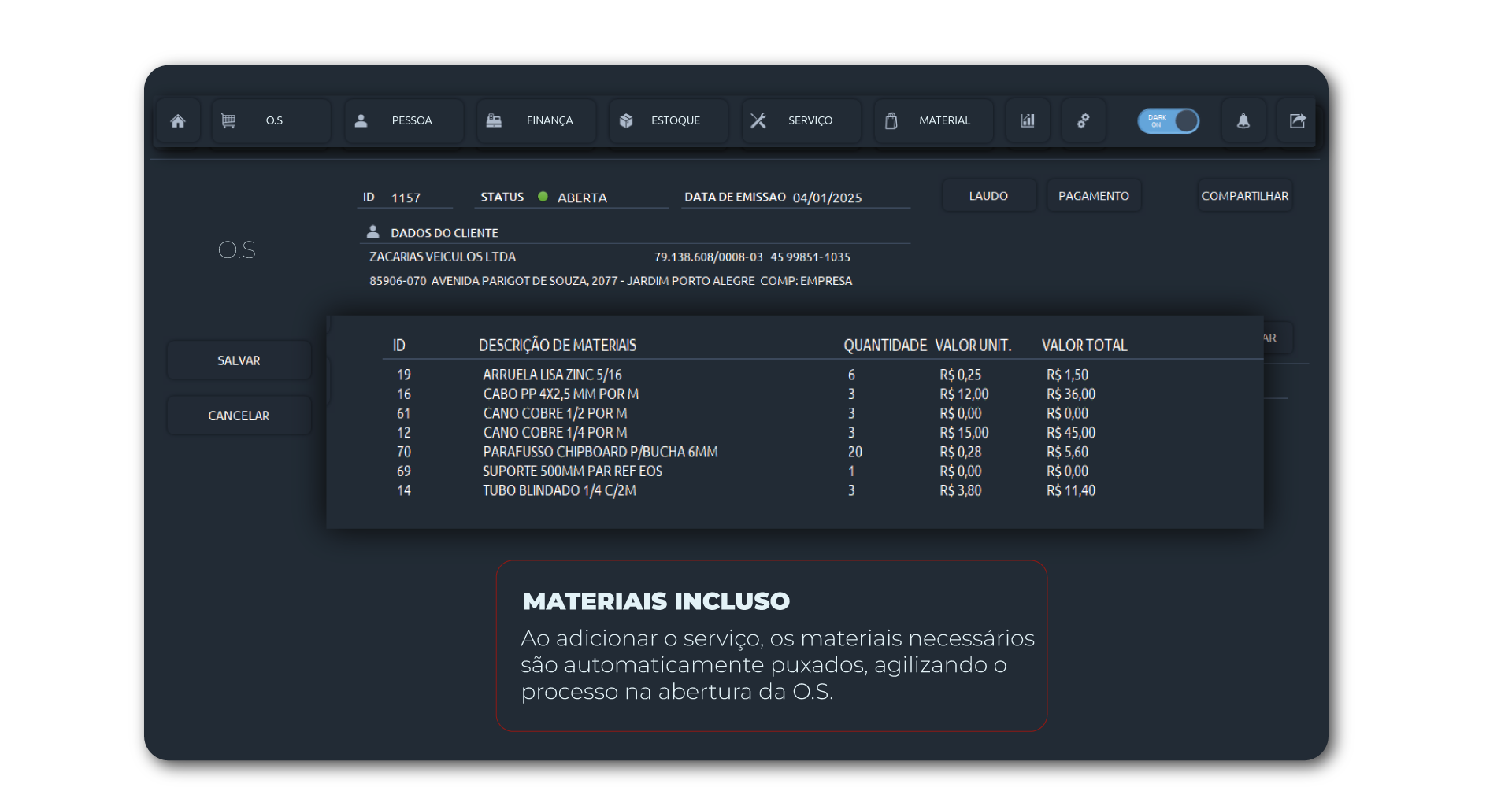Click the SERVIÇO tools icon
Screen dimensions: 1512x802
(x=758, y=121)
